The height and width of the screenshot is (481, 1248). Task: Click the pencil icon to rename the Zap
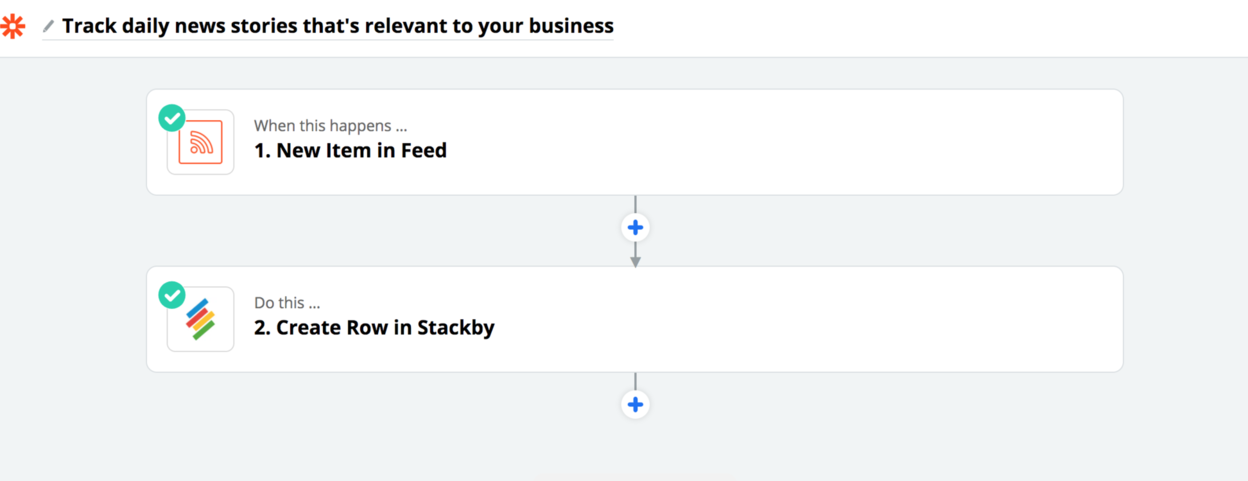(48, 27)
